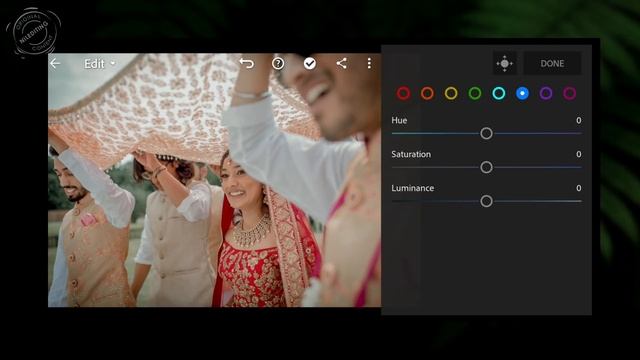640x360 pixels.
Task: Activate the targeted adjustment tool icon
Action: [x=504, y=63]
